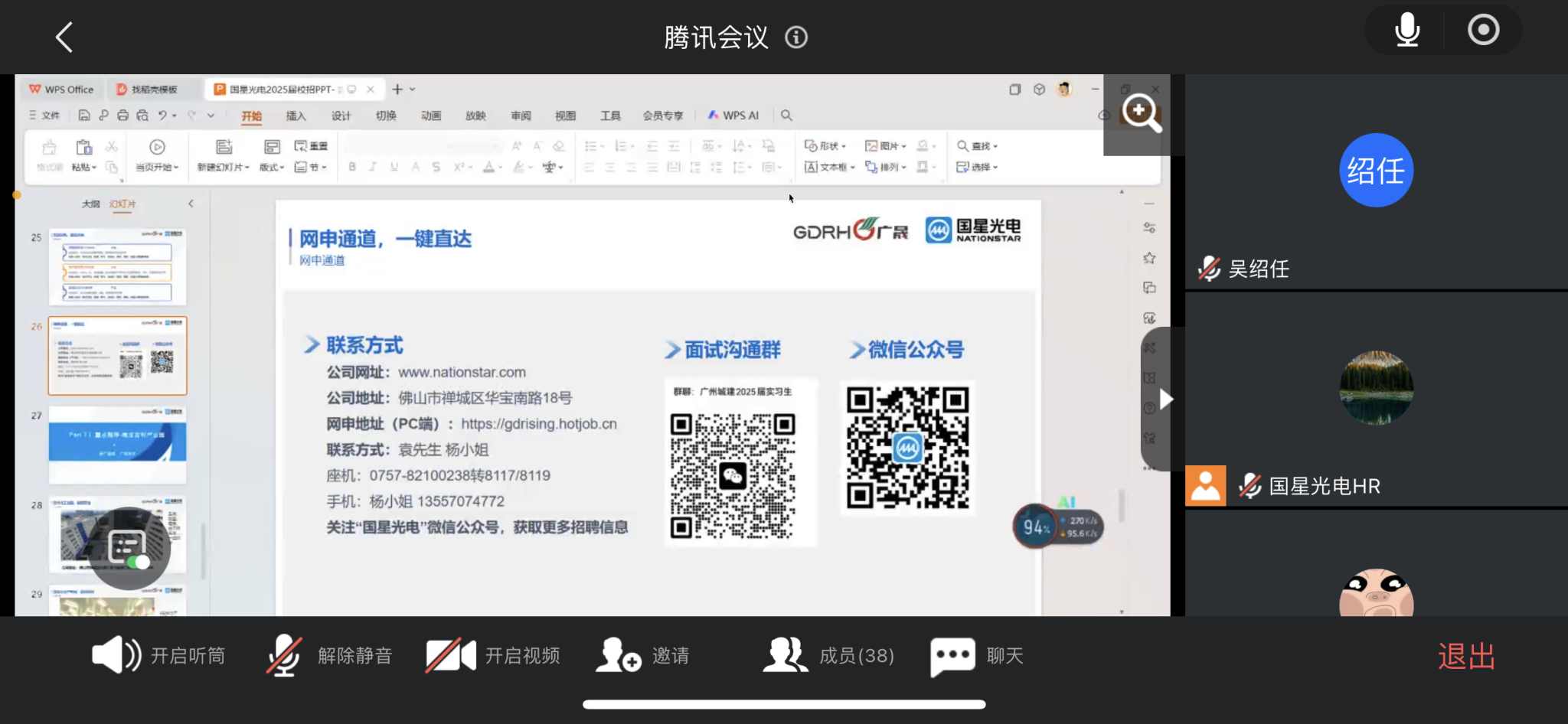
Task: Open meeting info next to 腾讯会议 title
Action: click(796, 37)
